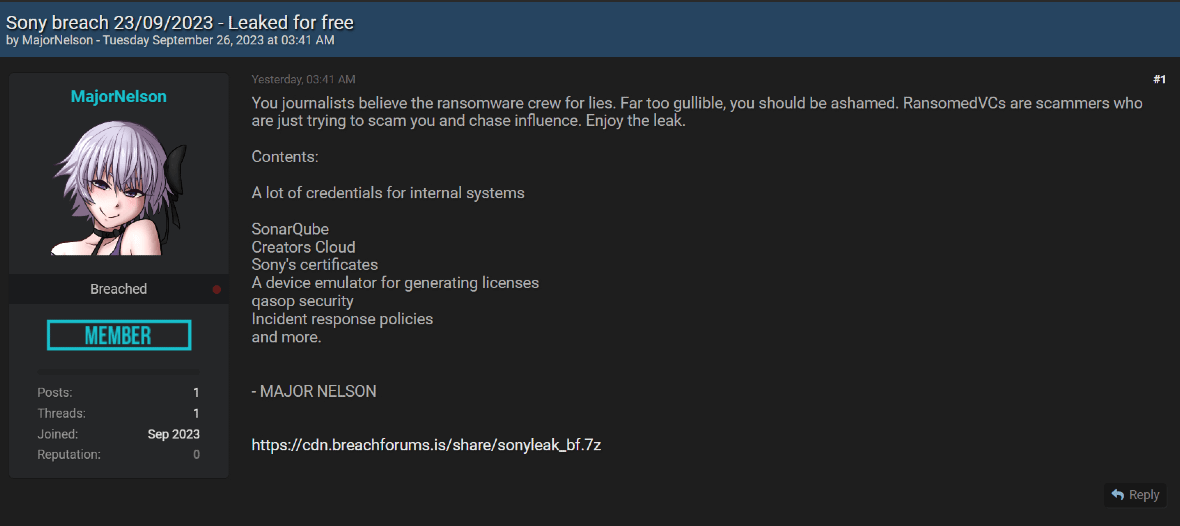Click the Reply button

pos(1135,494)
